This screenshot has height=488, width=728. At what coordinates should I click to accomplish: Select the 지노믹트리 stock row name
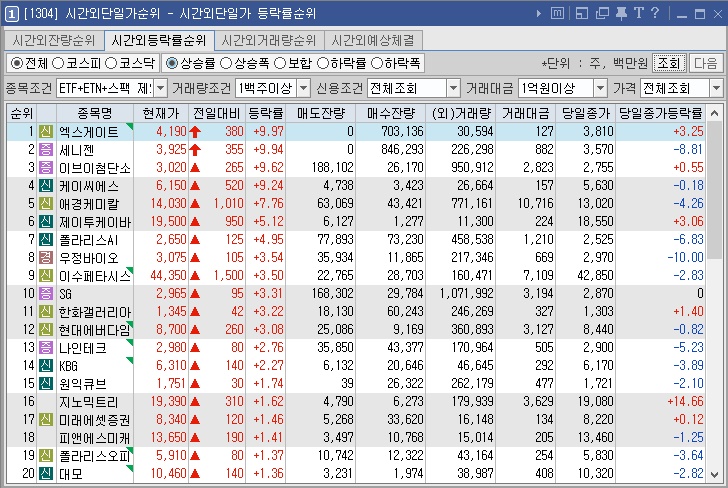click(x=89, y=402)
